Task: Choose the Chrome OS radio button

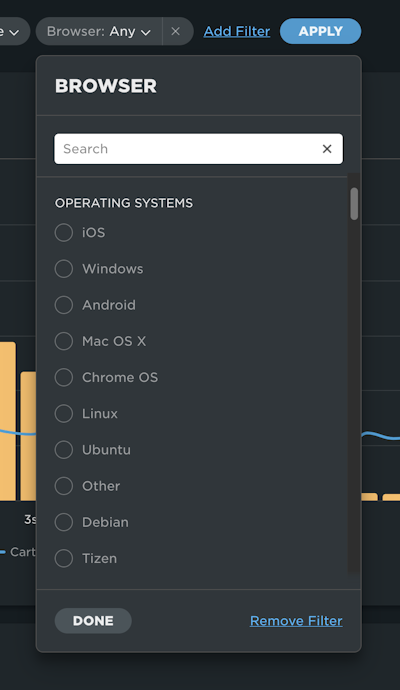Action: coord(64,377)
